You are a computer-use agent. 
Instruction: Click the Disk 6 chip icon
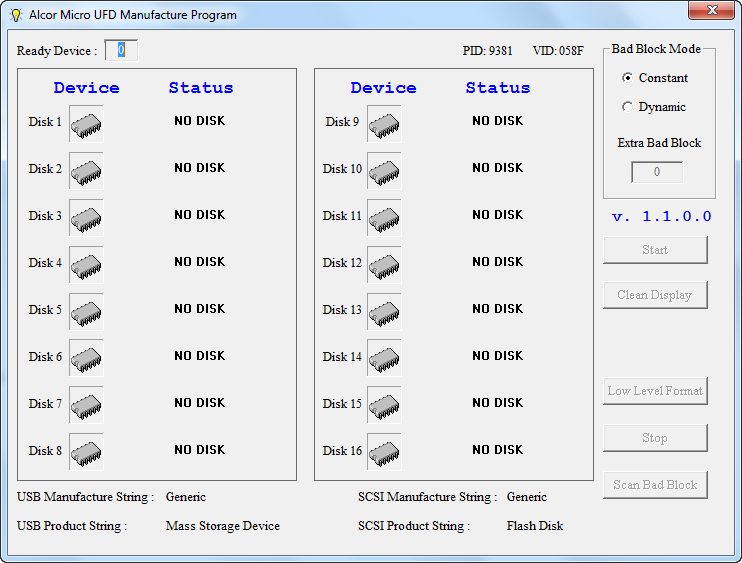pyautogui.click(x=86, y=358)
